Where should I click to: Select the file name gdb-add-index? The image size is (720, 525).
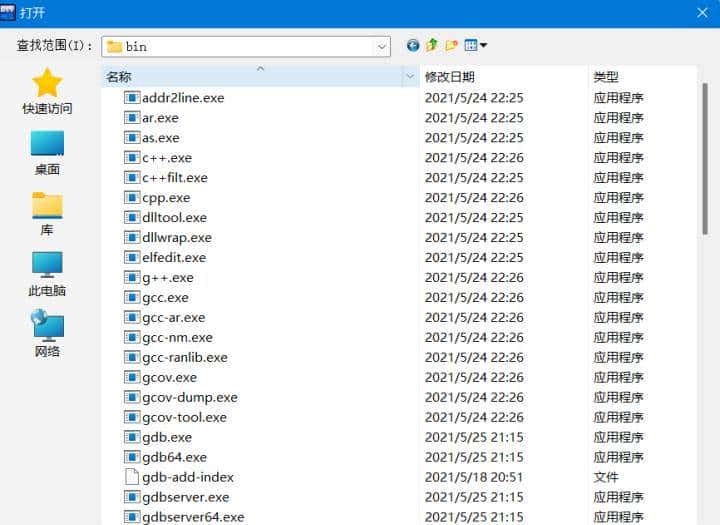coord(188,477)
